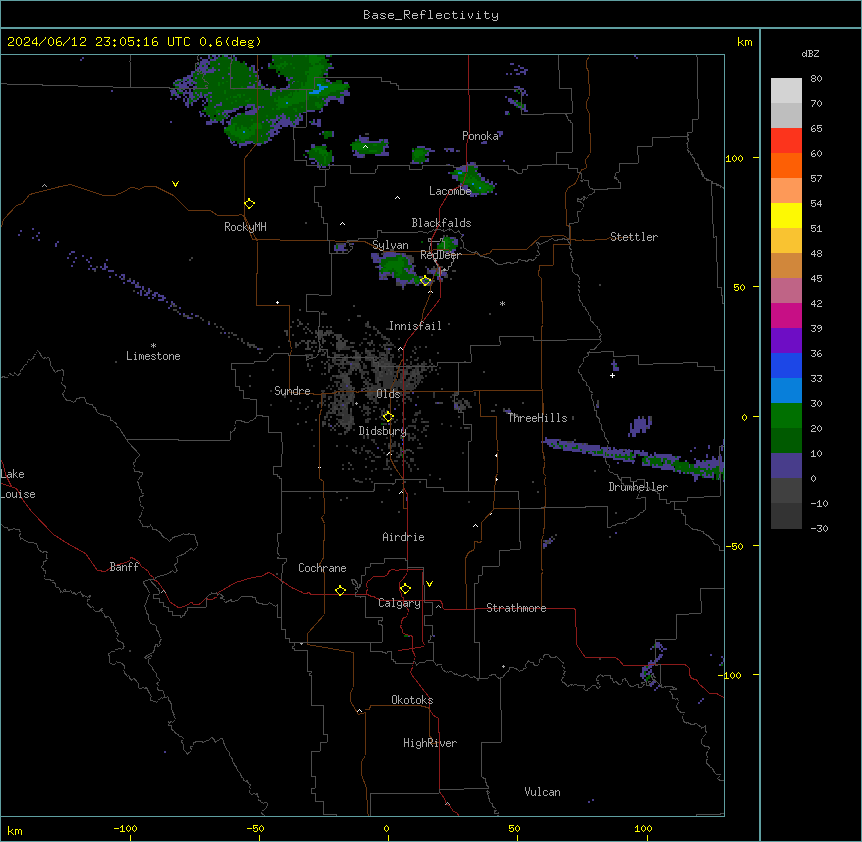Select the white caret marker northwest of Lacombe
This screenshot has width=862, height=842.
pyautogui.click(x=397, y=197)
